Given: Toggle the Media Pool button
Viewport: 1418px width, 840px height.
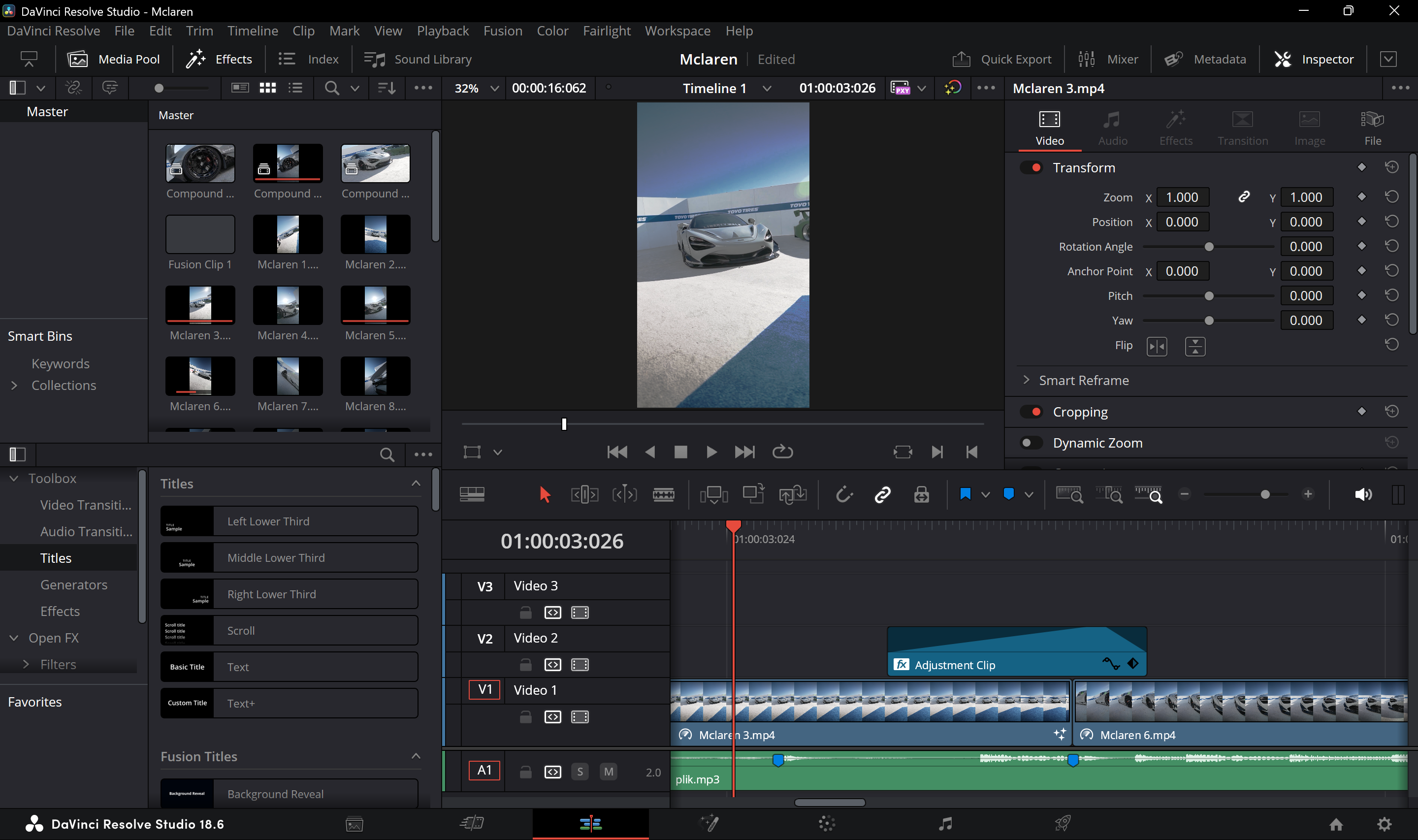Looking at the screenshot, I should 113,59.
